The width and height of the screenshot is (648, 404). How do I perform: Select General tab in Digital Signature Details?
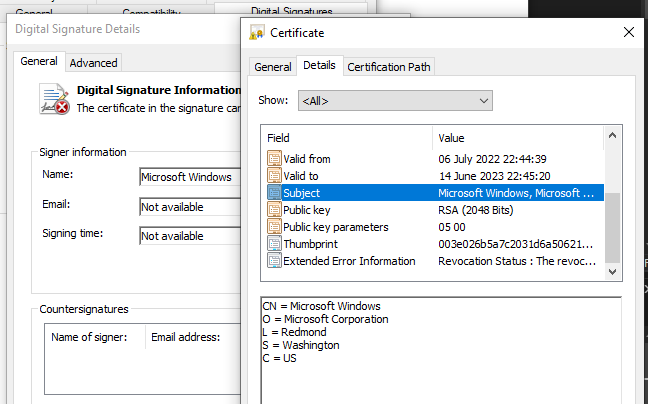click(39, 61)
